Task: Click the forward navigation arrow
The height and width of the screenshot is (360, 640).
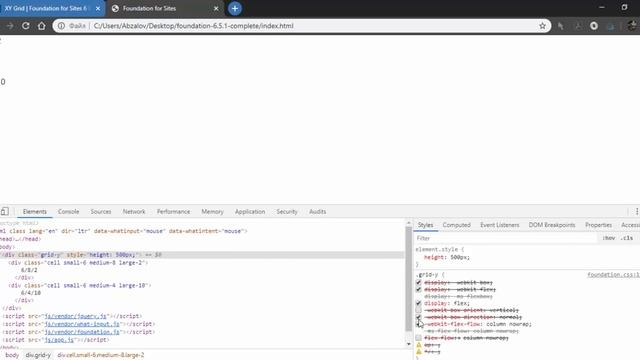Action: [10, 26]
